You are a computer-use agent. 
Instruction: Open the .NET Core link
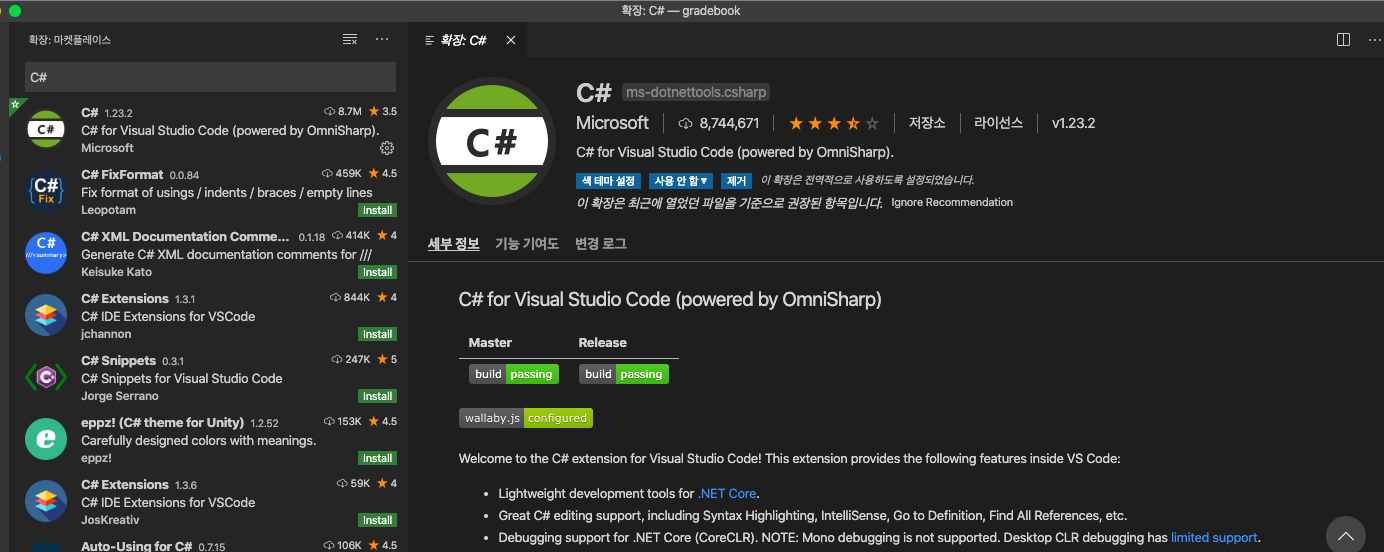coord(727,493)
